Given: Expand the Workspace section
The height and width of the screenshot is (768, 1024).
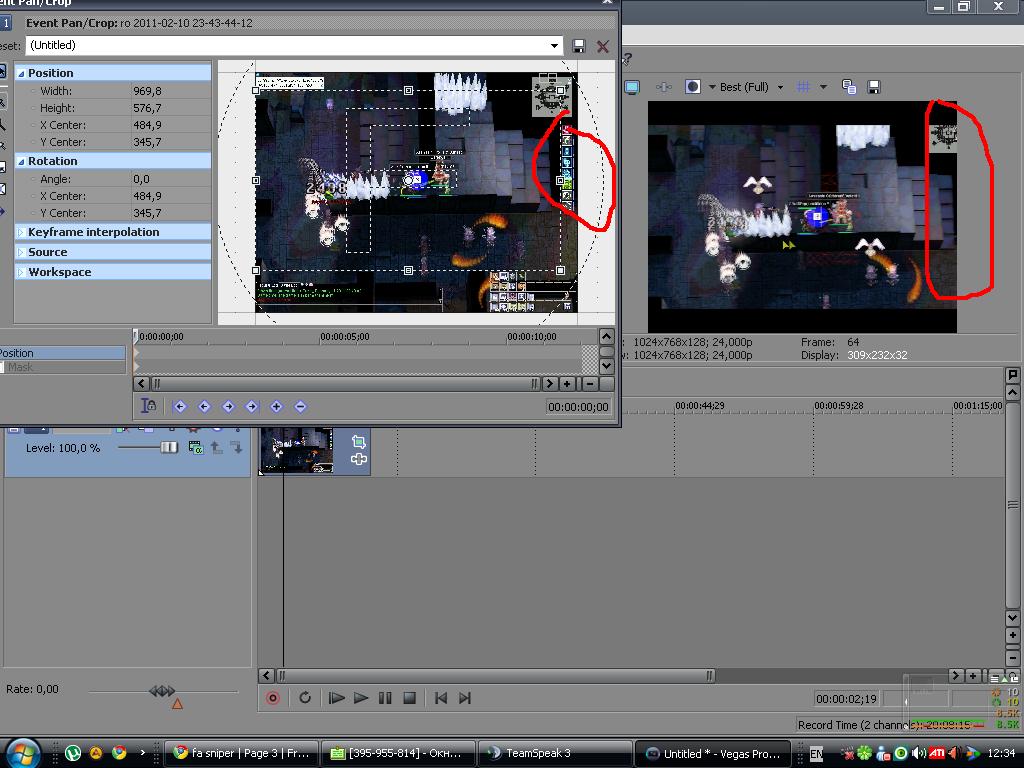Looking at the screenshot, I should point(21,272).
